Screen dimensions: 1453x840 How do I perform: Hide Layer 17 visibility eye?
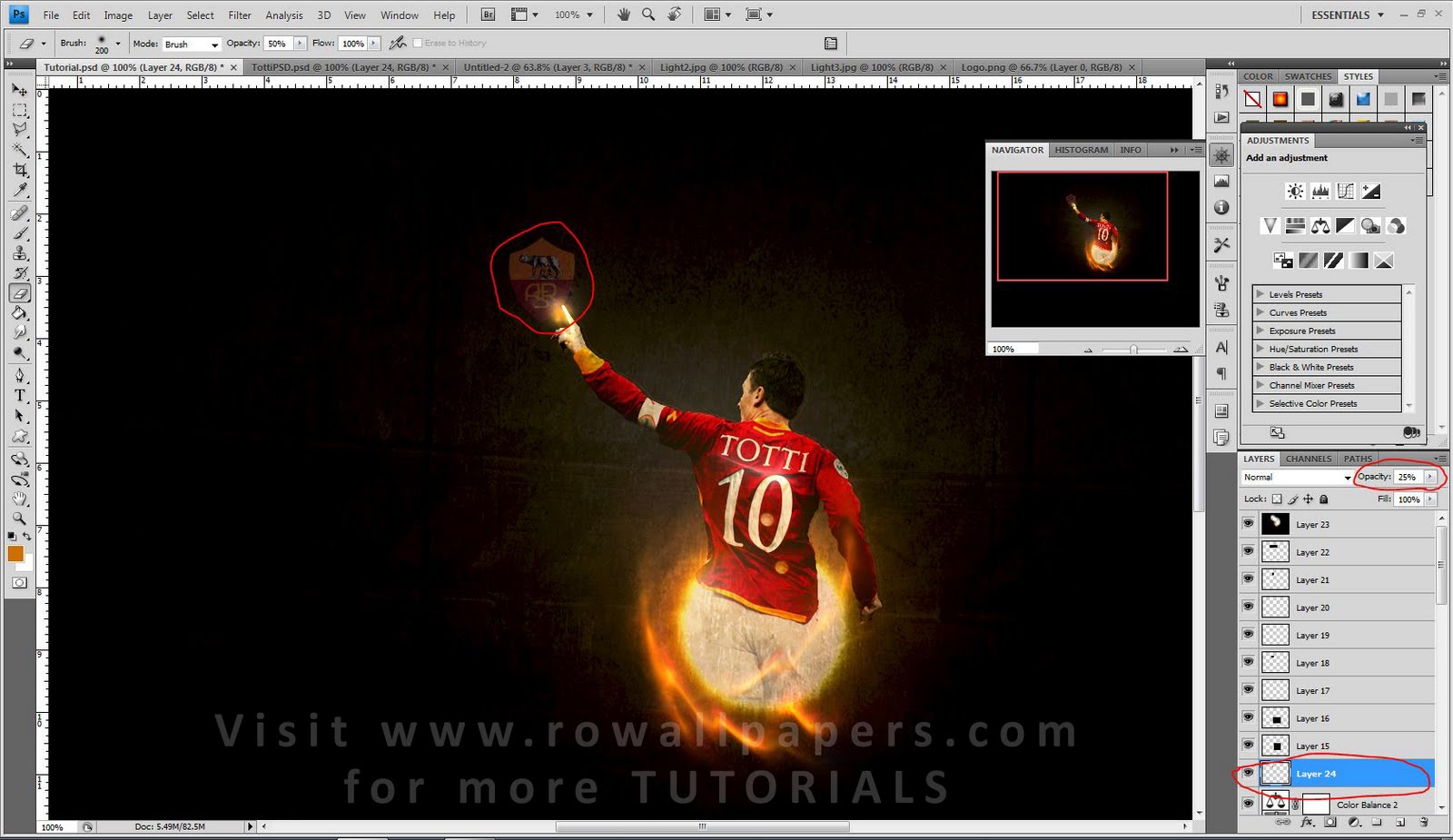coord(1248,690)
